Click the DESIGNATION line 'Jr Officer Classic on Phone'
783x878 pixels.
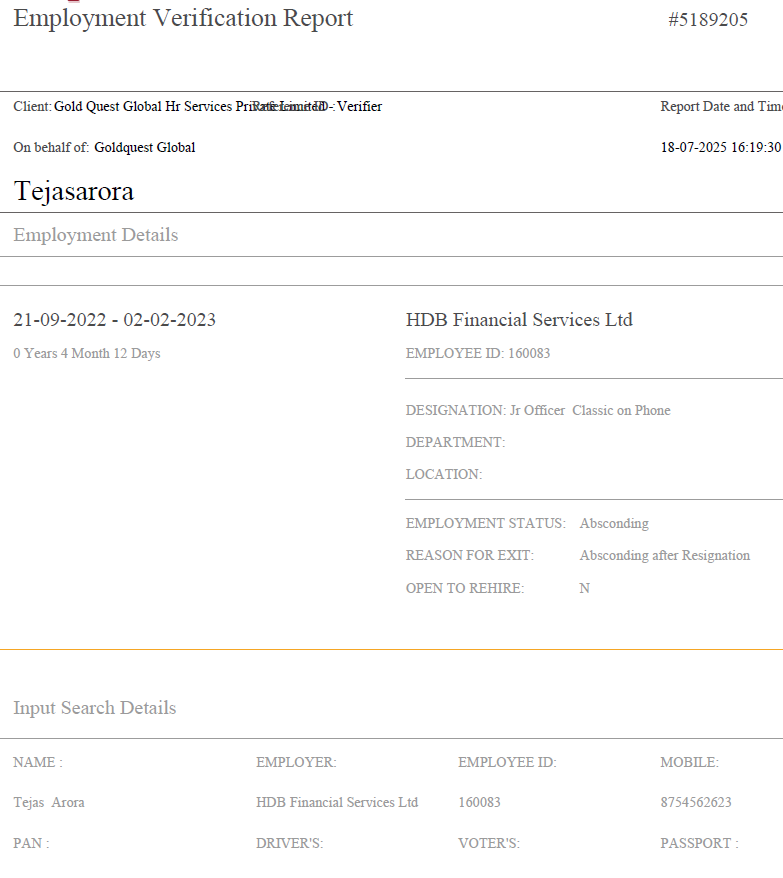coord(538,410)
